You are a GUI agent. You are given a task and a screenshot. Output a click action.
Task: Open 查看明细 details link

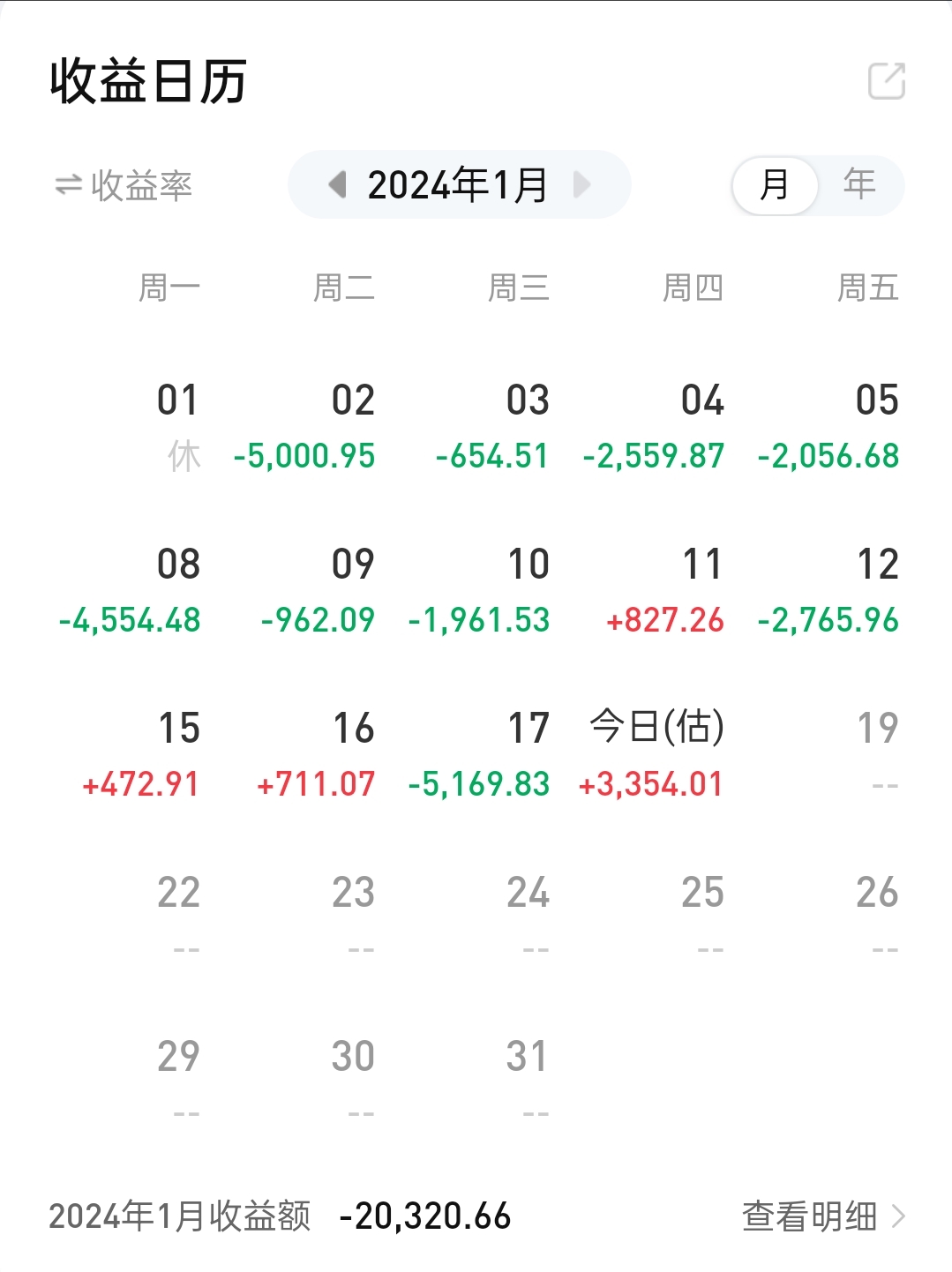[x=809, y=1216]
